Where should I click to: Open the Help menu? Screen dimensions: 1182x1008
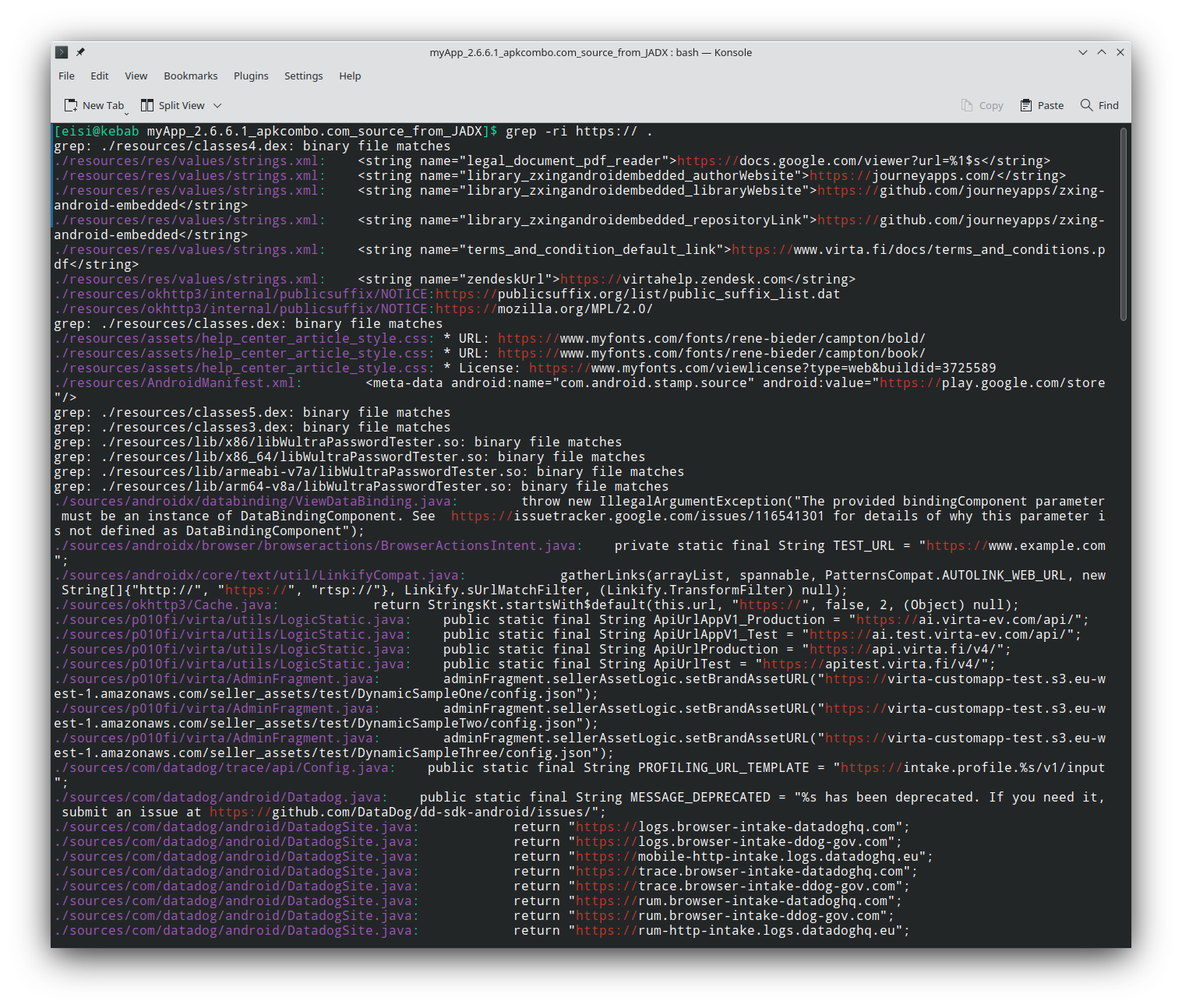(x=350, y=76)
